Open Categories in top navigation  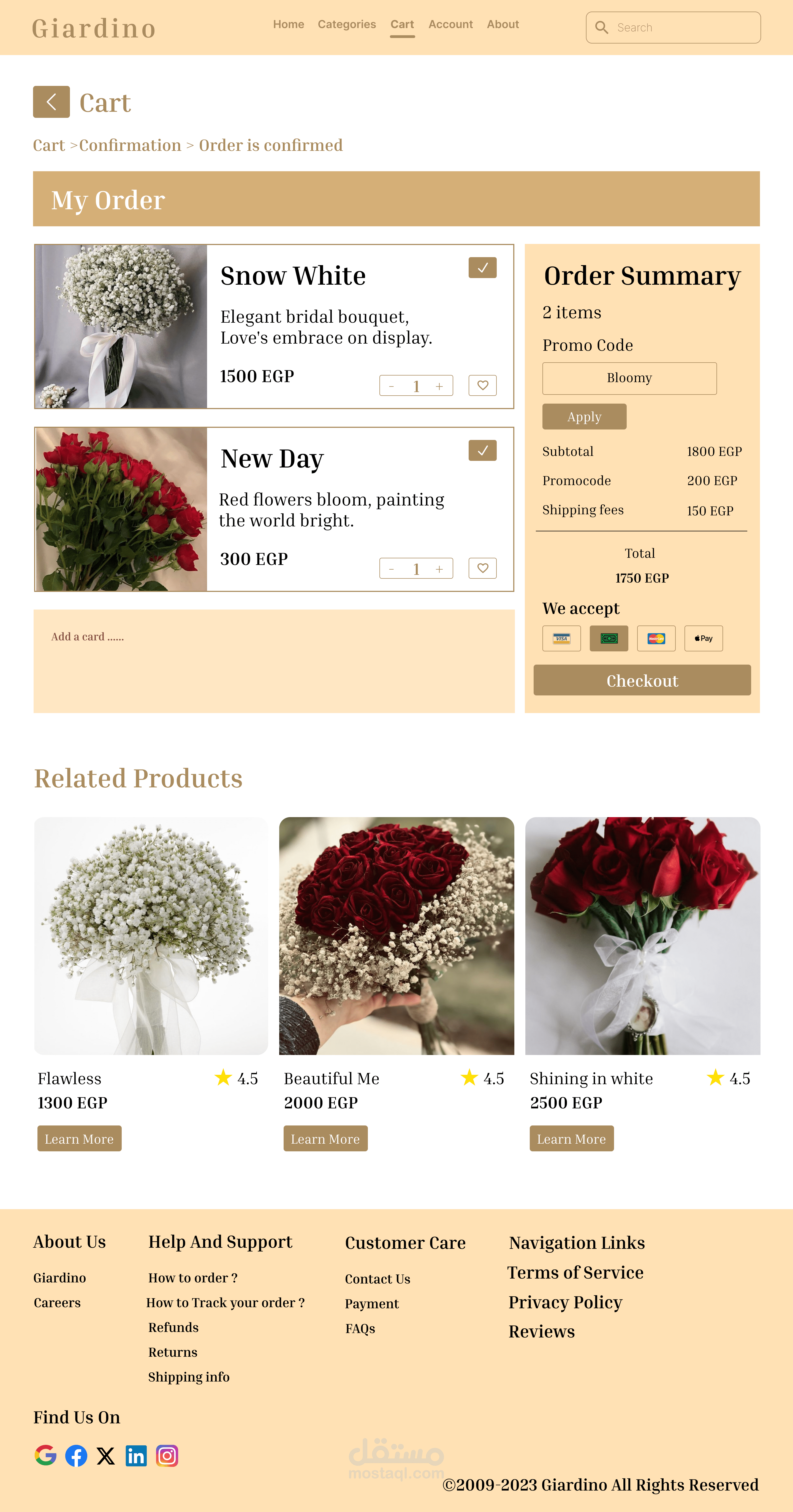[x=347, y=24]
